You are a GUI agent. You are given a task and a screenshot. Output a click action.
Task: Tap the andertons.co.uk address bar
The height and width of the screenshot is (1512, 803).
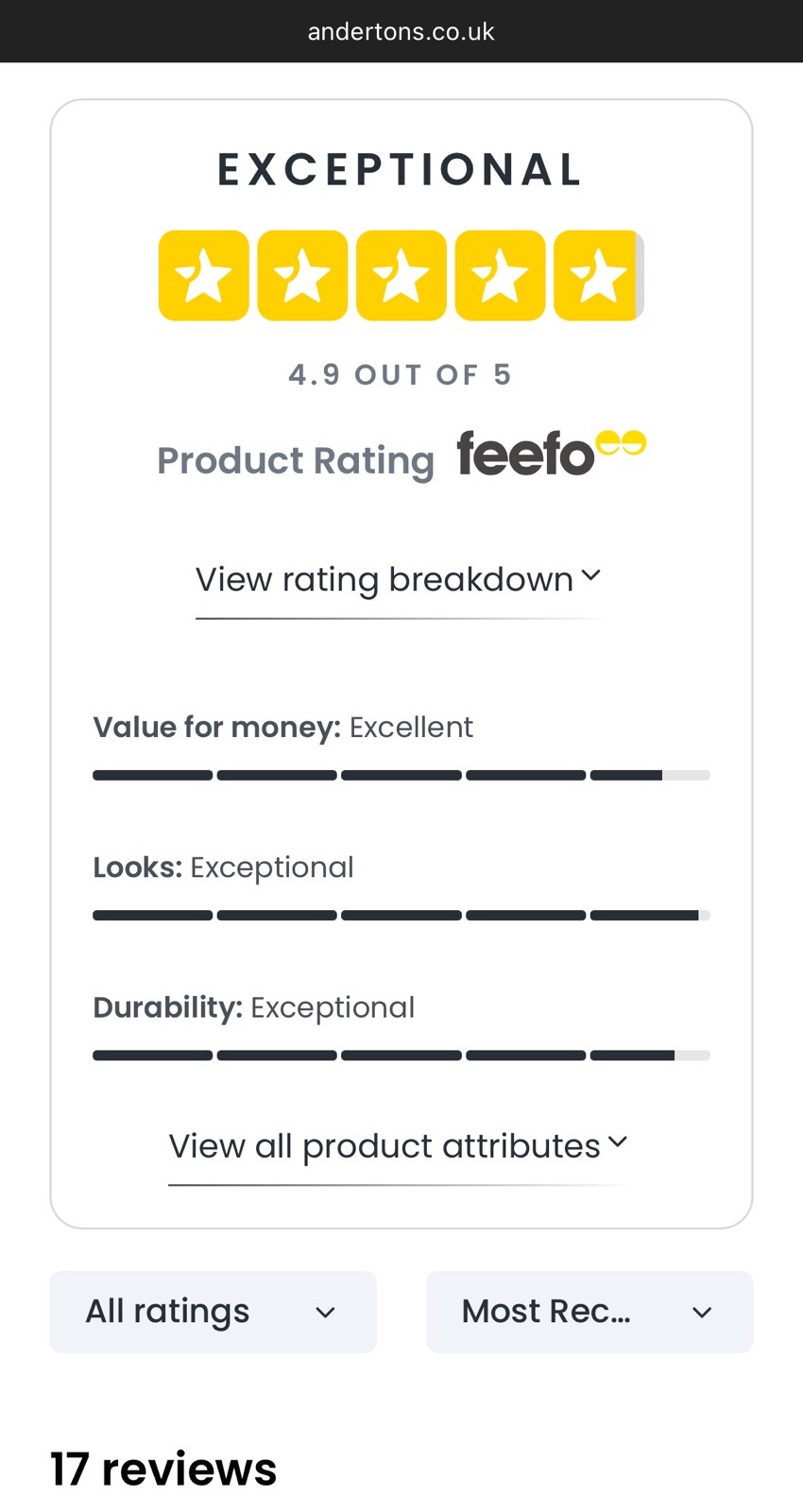(401, 31)
